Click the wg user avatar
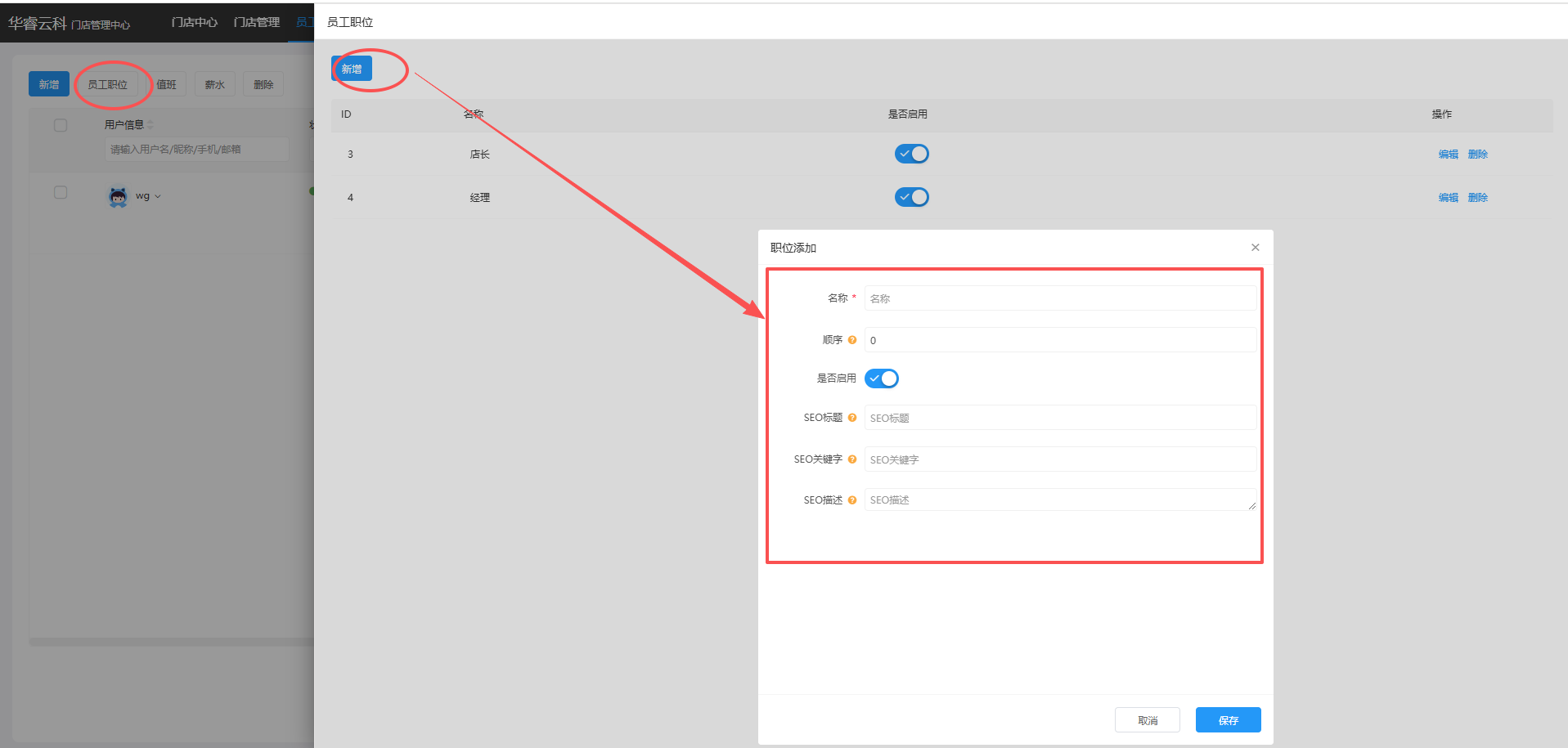Screen dimensions: 1568x748 119,196
